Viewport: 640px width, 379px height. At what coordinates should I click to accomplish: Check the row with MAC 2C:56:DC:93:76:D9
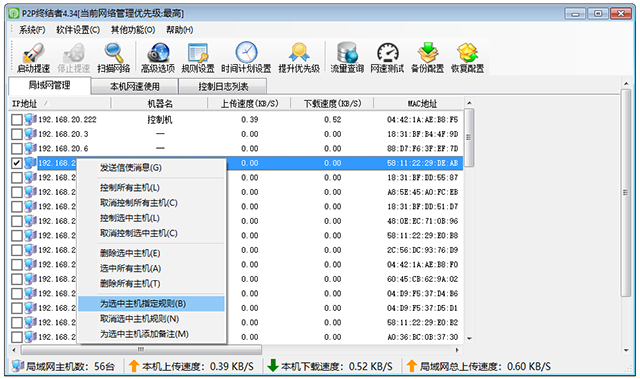click(x=17, y=250)
